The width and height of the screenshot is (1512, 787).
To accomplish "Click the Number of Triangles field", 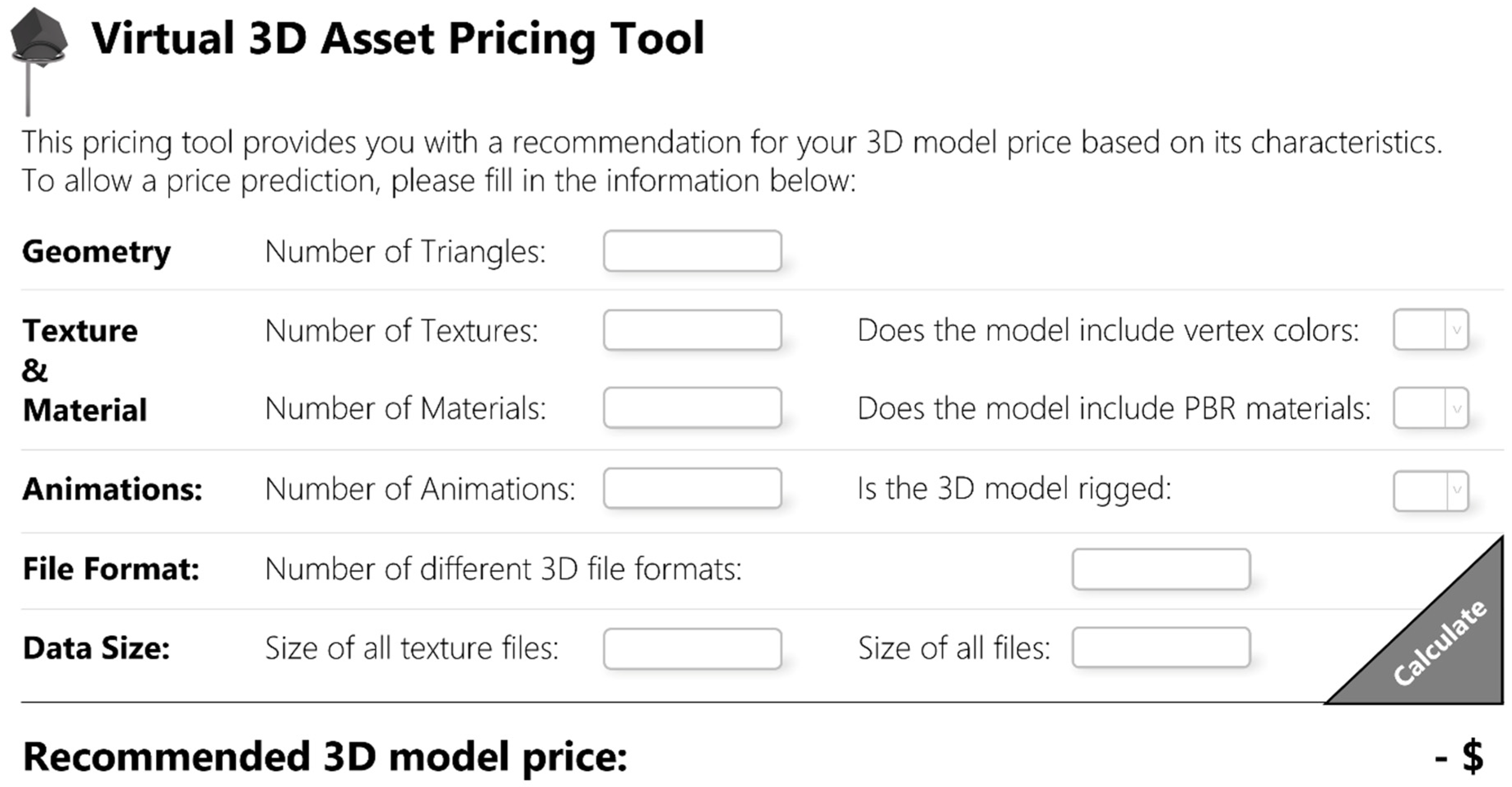I will 692,251.
